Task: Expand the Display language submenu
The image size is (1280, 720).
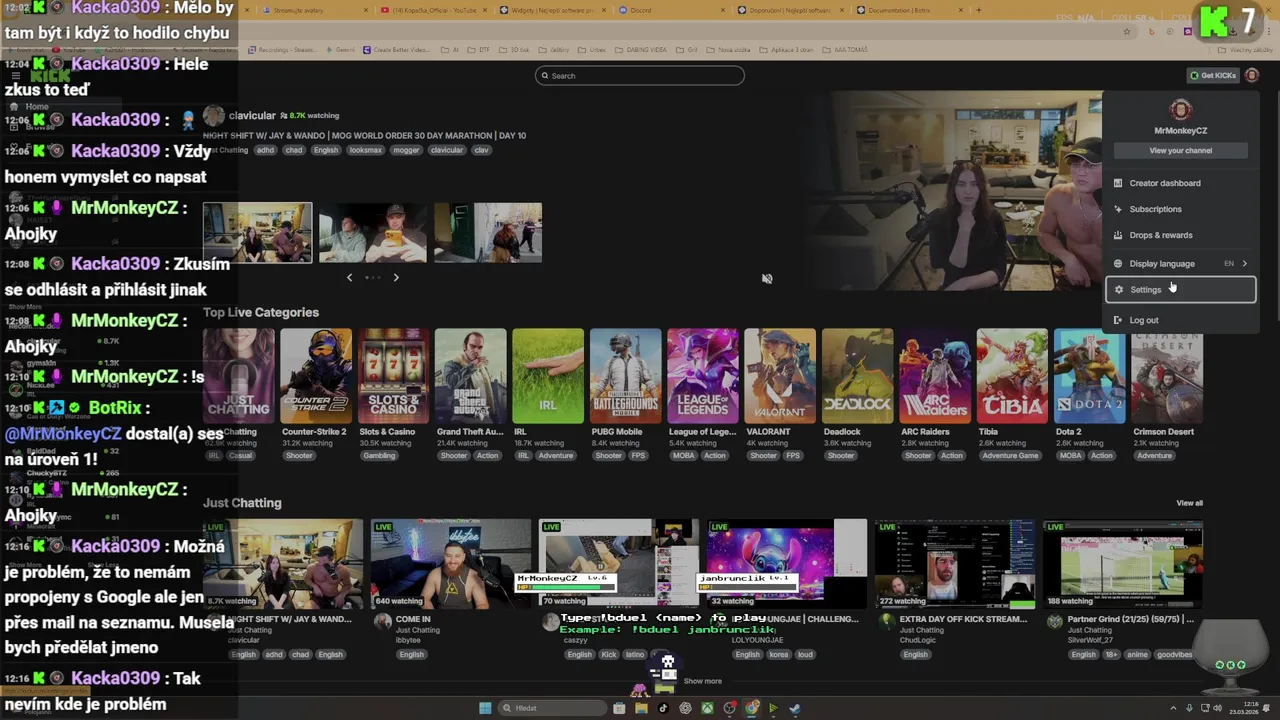Action: [x=1180, y=264]
